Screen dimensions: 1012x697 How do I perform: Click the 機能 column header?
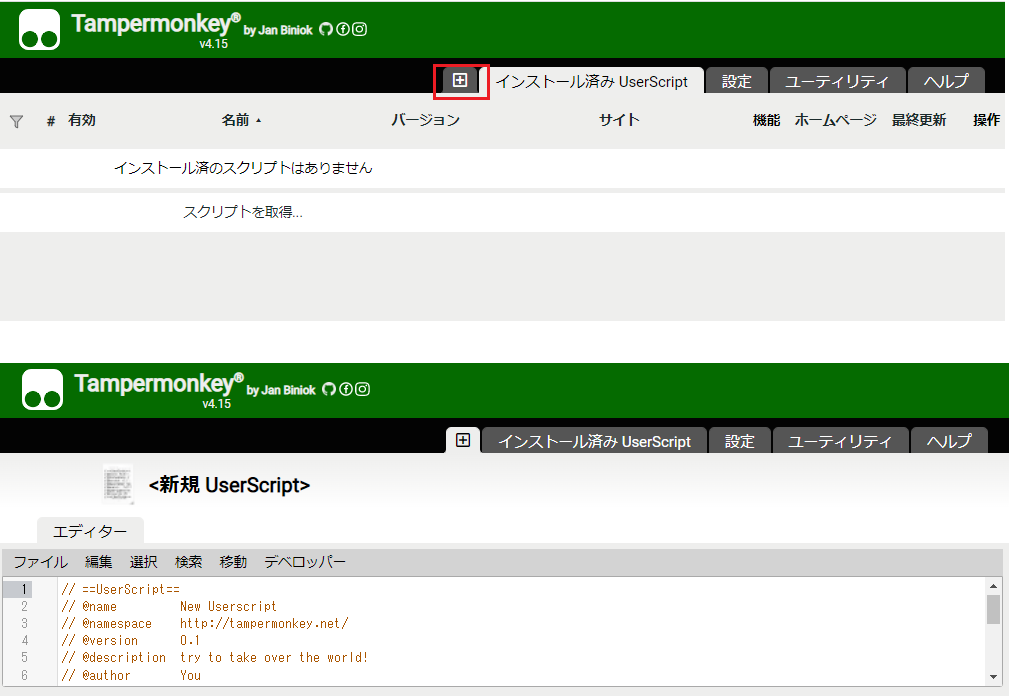pos(766,120)
